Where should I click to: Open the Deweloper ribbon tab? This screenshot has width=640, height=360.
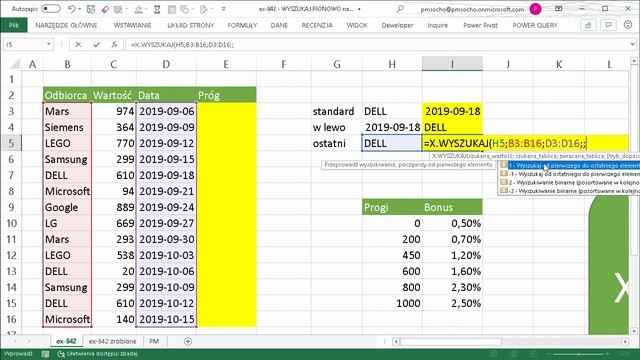[397, 25]
